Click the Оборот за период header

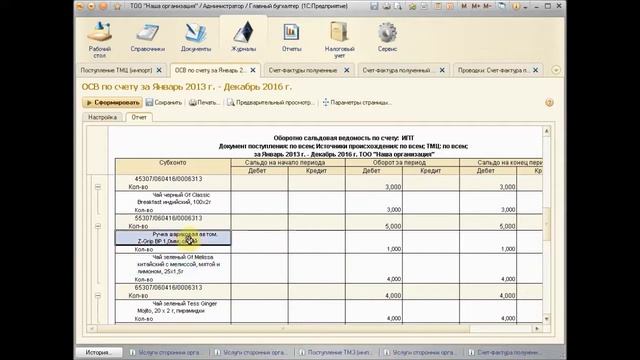[402, 162]
